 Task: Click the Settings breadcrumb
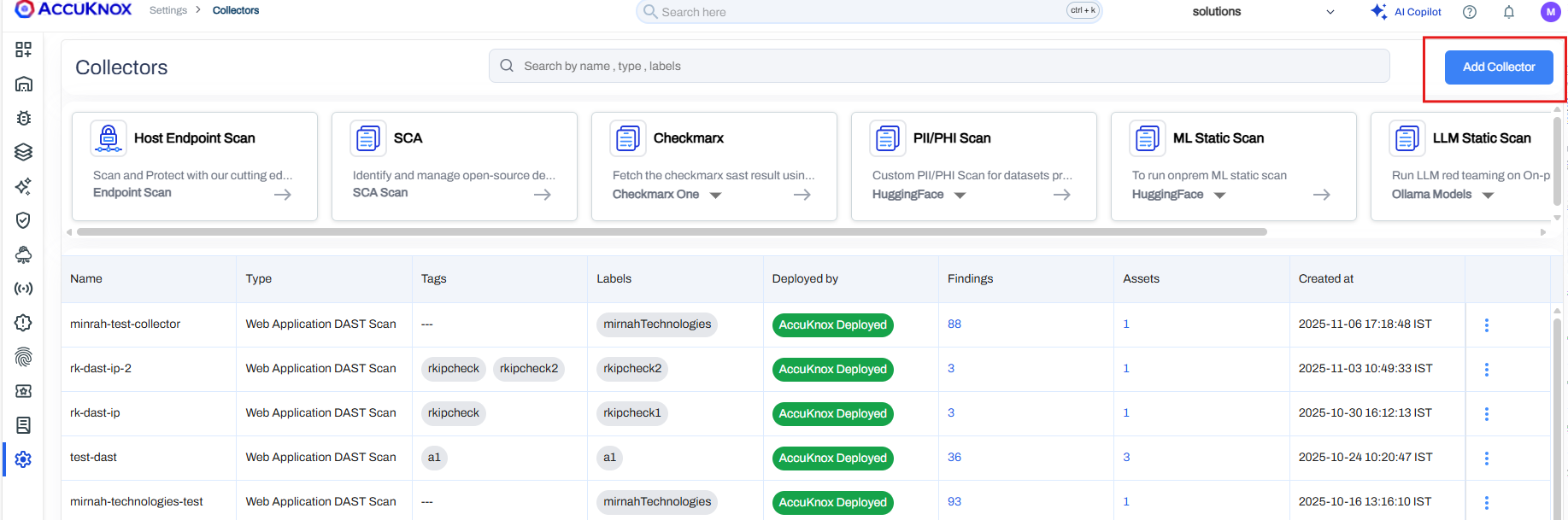pyautogui.click(x=167, y=10)
